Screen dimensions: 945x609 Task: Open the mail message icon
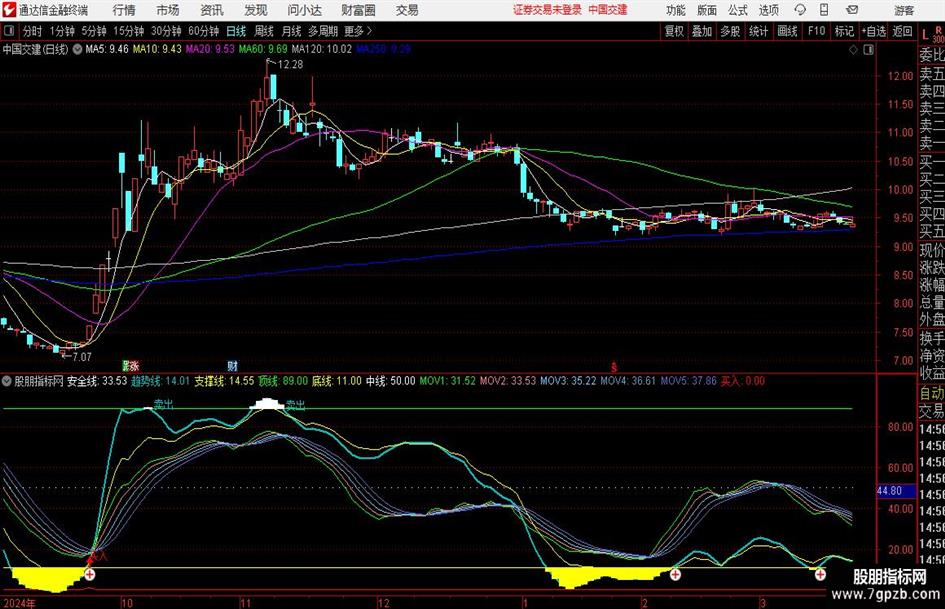[x=852, y=10]
